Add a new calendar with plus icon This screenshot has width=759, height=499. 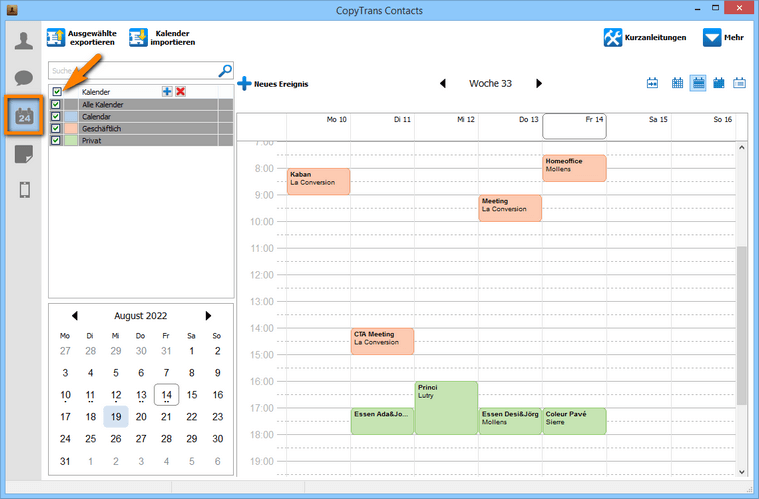point(167,91)
